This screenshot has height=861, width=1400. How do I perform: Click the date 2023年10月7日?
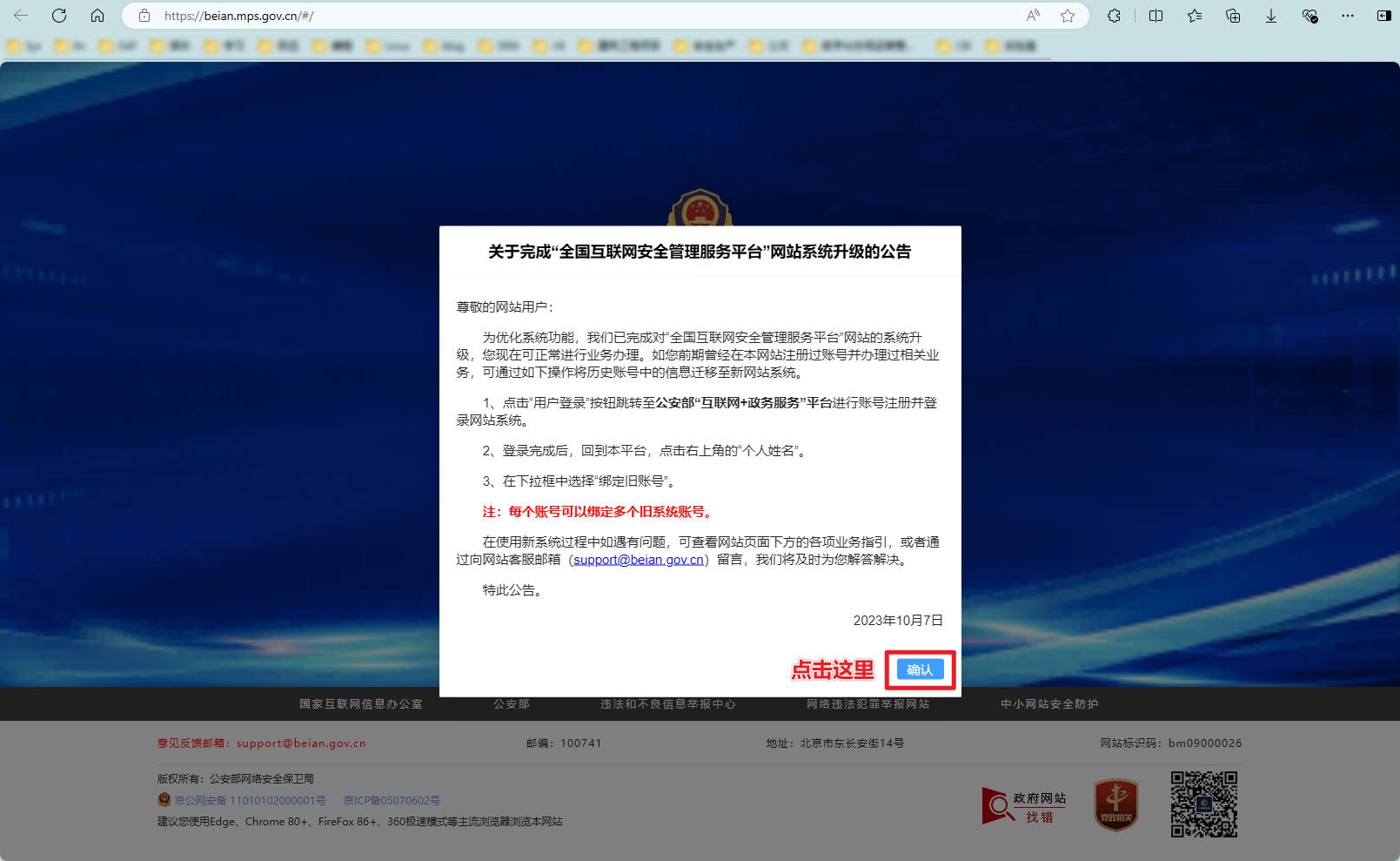[x=898, y=621]
